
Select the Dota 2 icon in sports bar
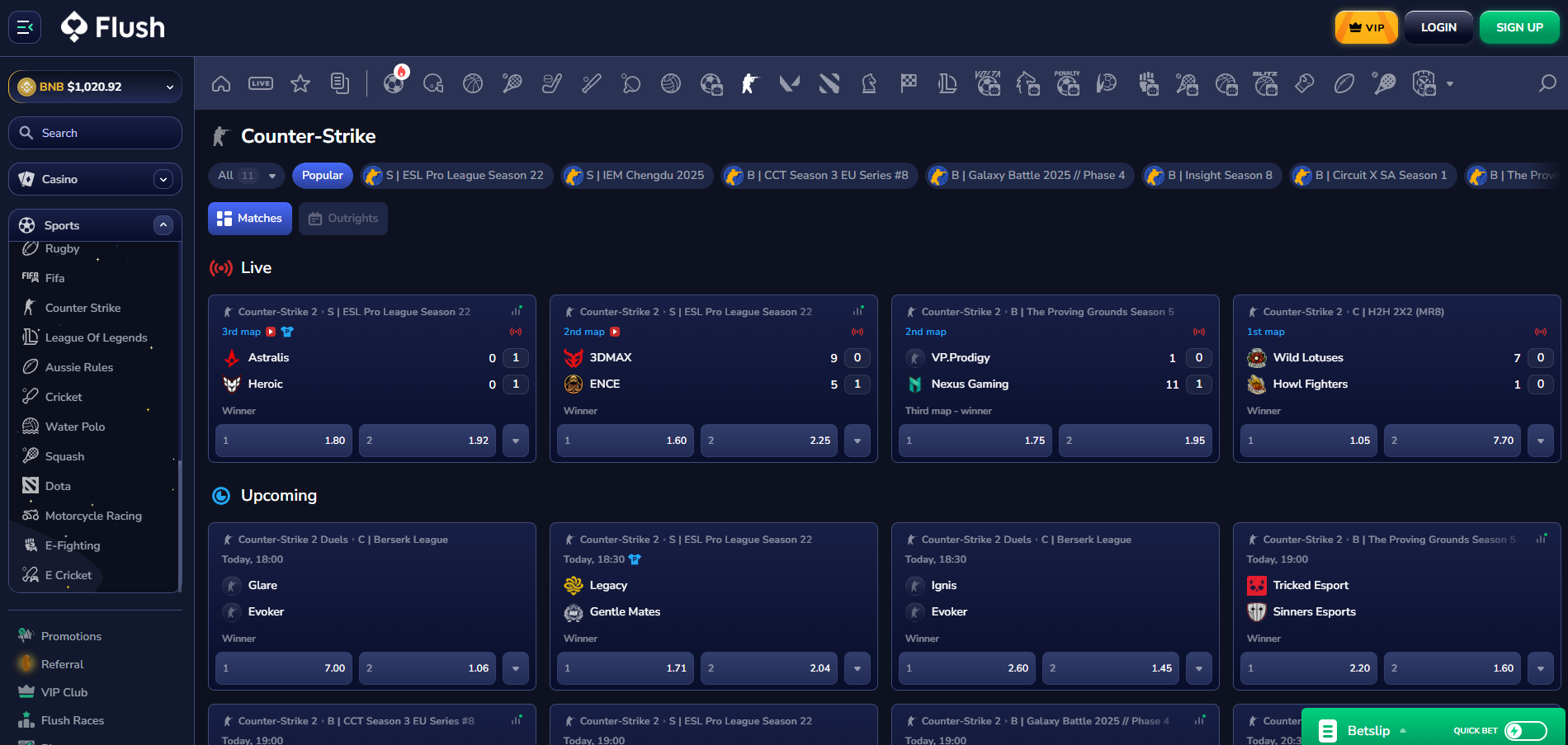click(x=829, y=83)
